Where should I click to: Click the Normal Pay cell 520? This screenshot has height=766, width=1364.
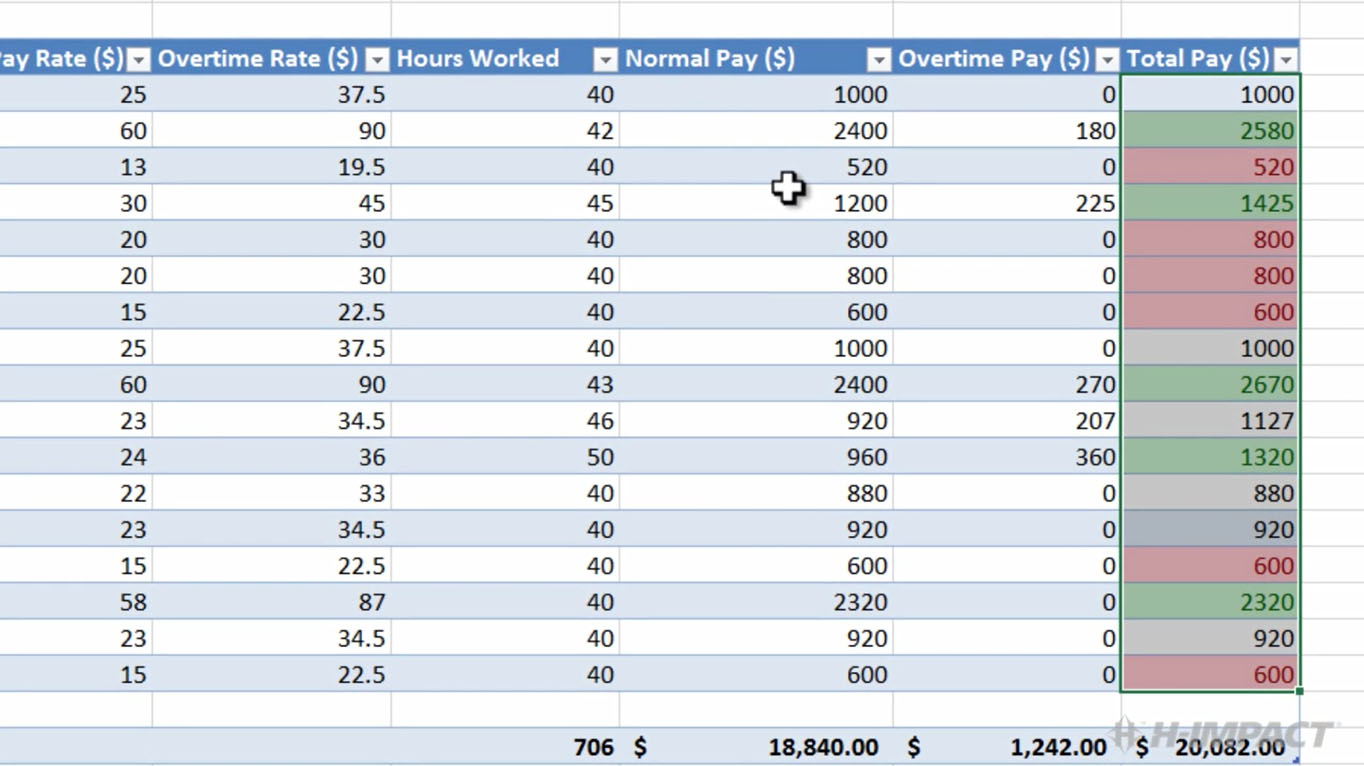(755, 167)
